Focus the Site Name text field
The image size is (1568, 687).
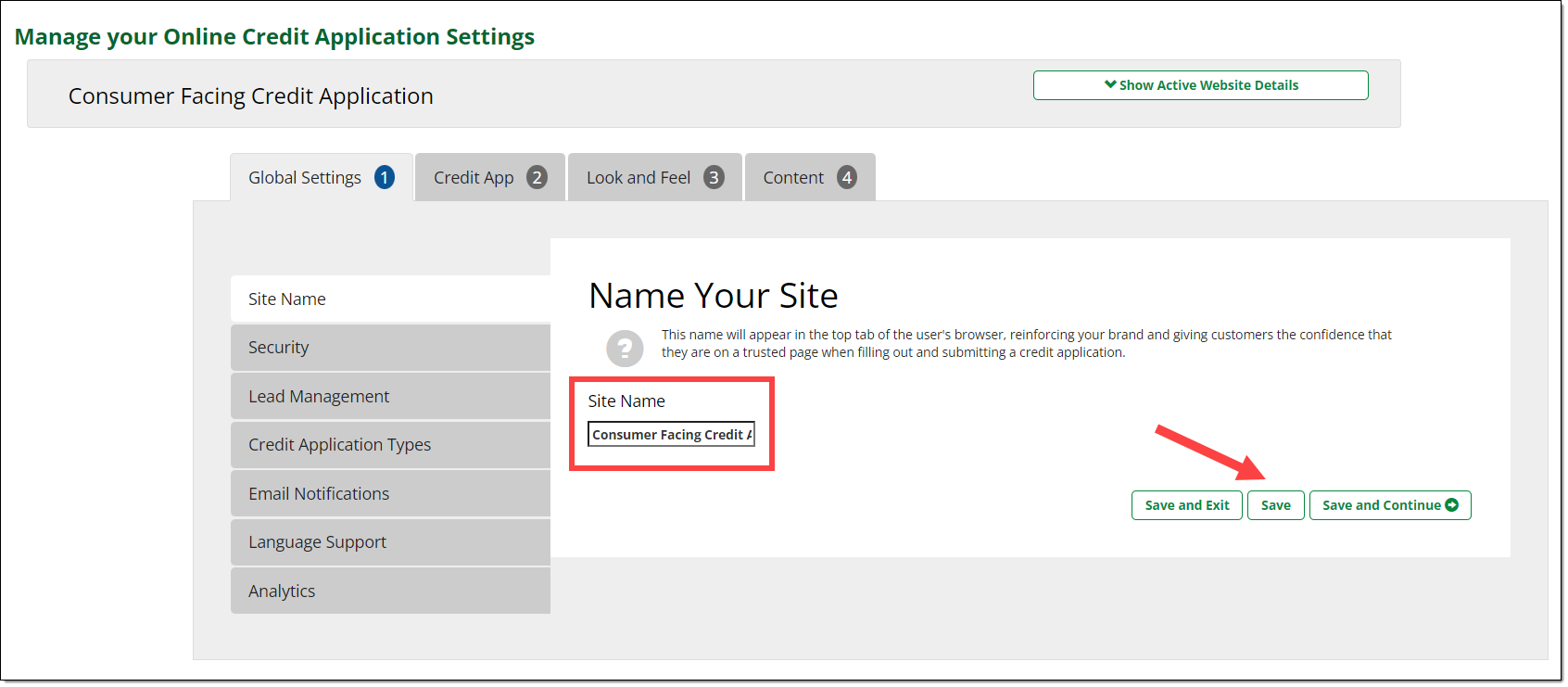[x=671, y=435]
